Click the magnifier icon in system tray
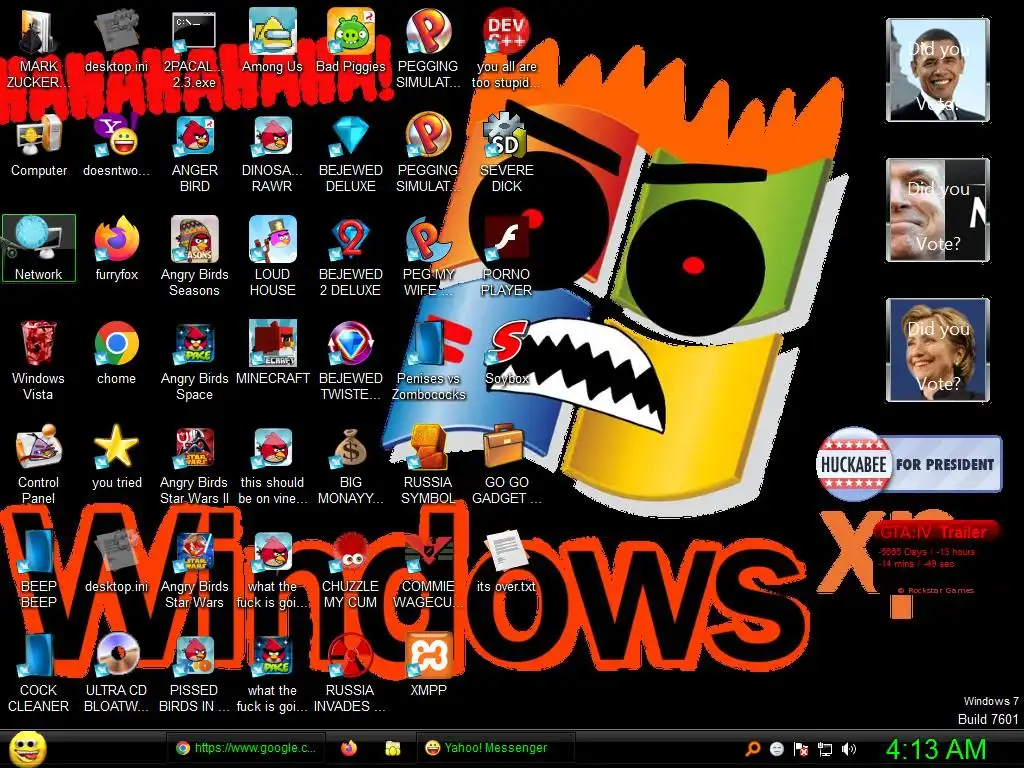1024x768 pixels. click(x=753, y=748)
